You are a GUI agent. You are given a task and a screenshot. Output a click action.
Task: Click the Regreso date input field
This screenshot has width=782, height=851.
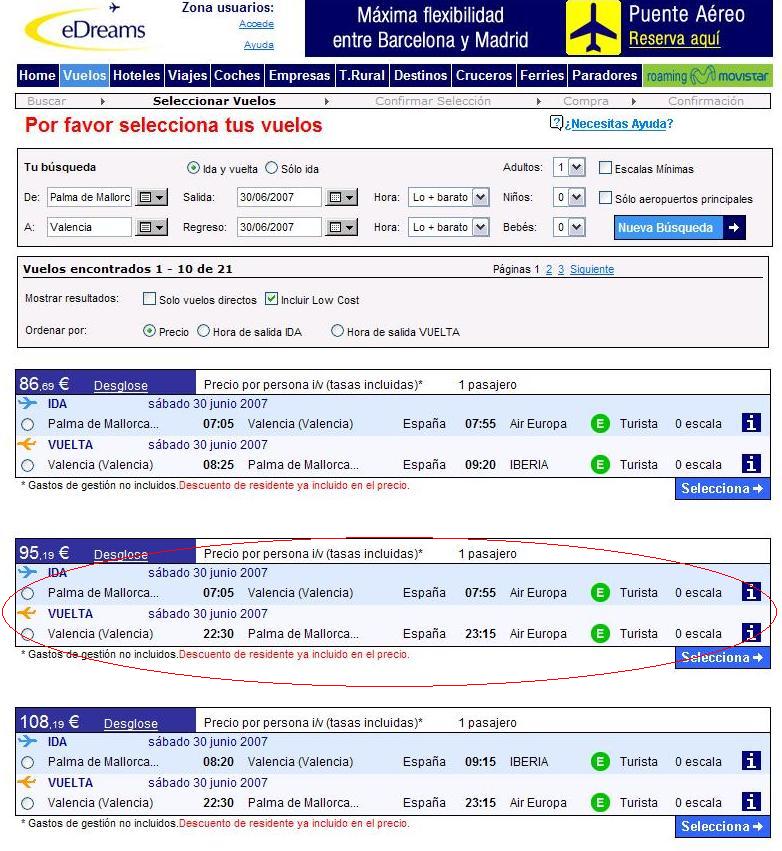click(x=279, y=227)
